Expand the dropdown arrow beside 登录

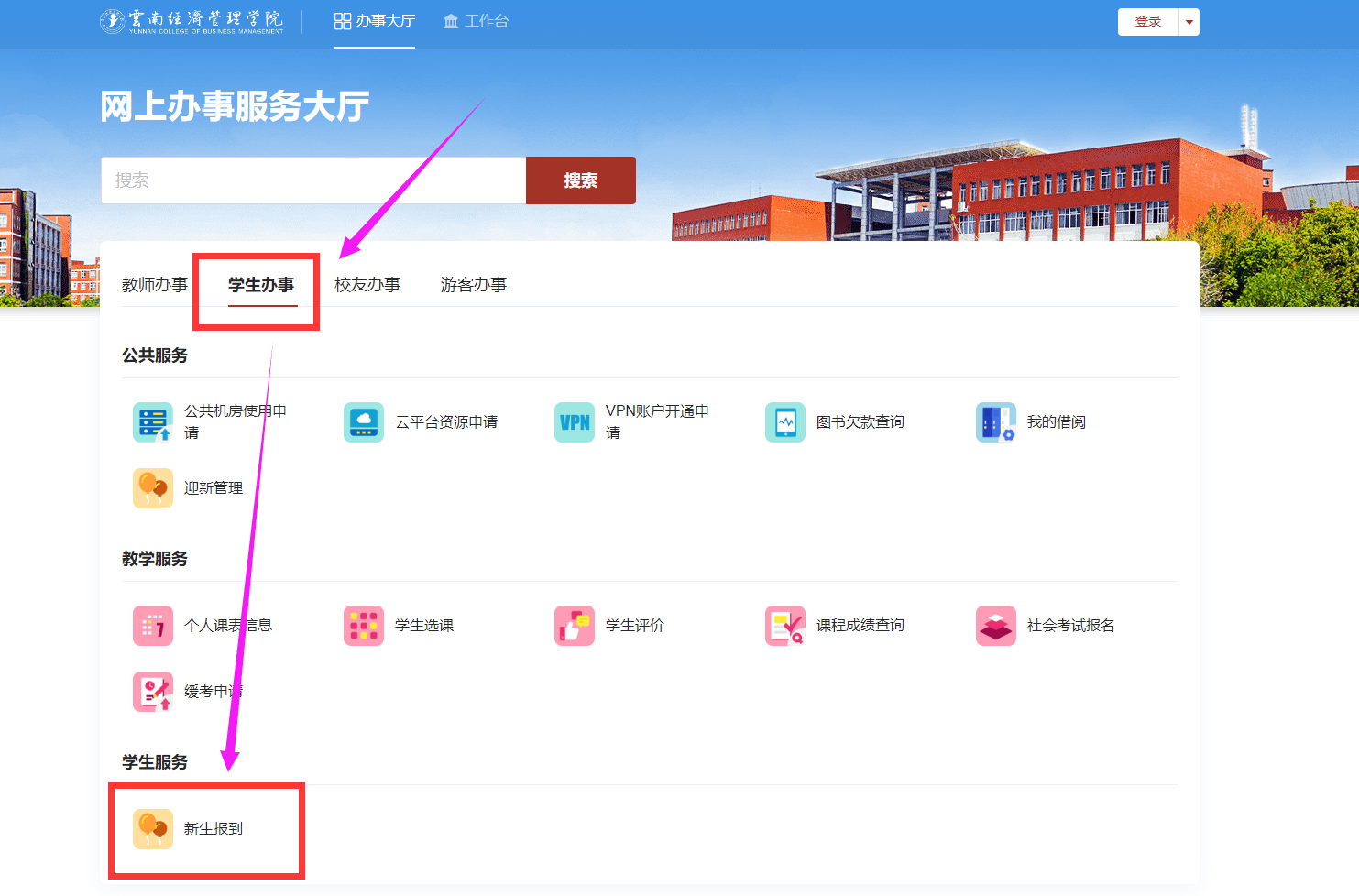pyautogui.click(x=1189, y=22)
